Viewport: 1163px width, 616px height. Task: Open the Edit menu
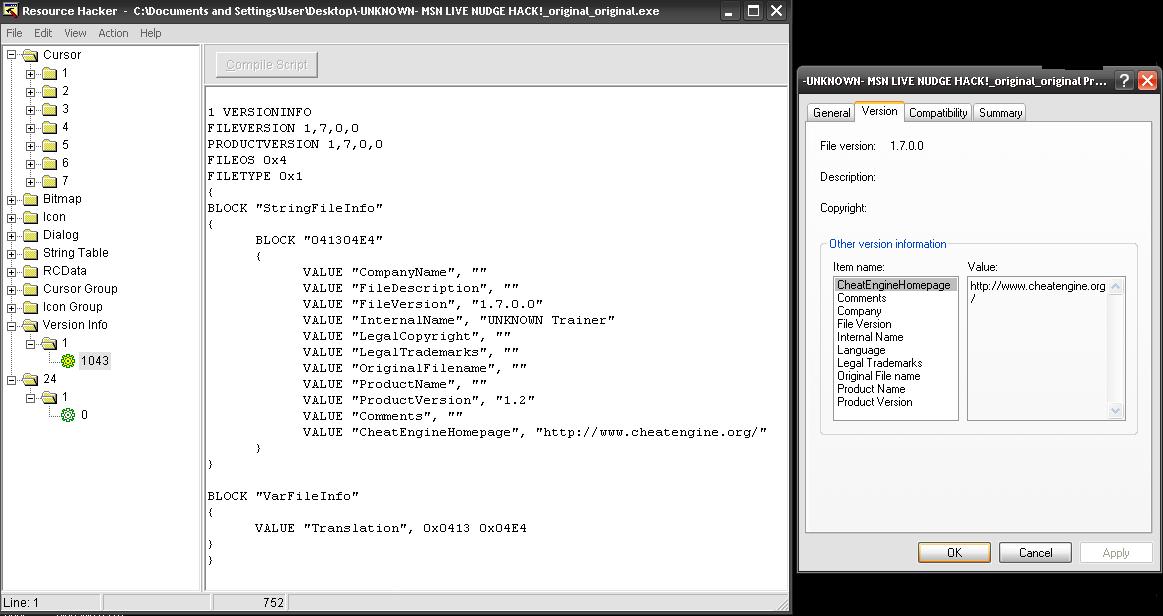(43, 33)
